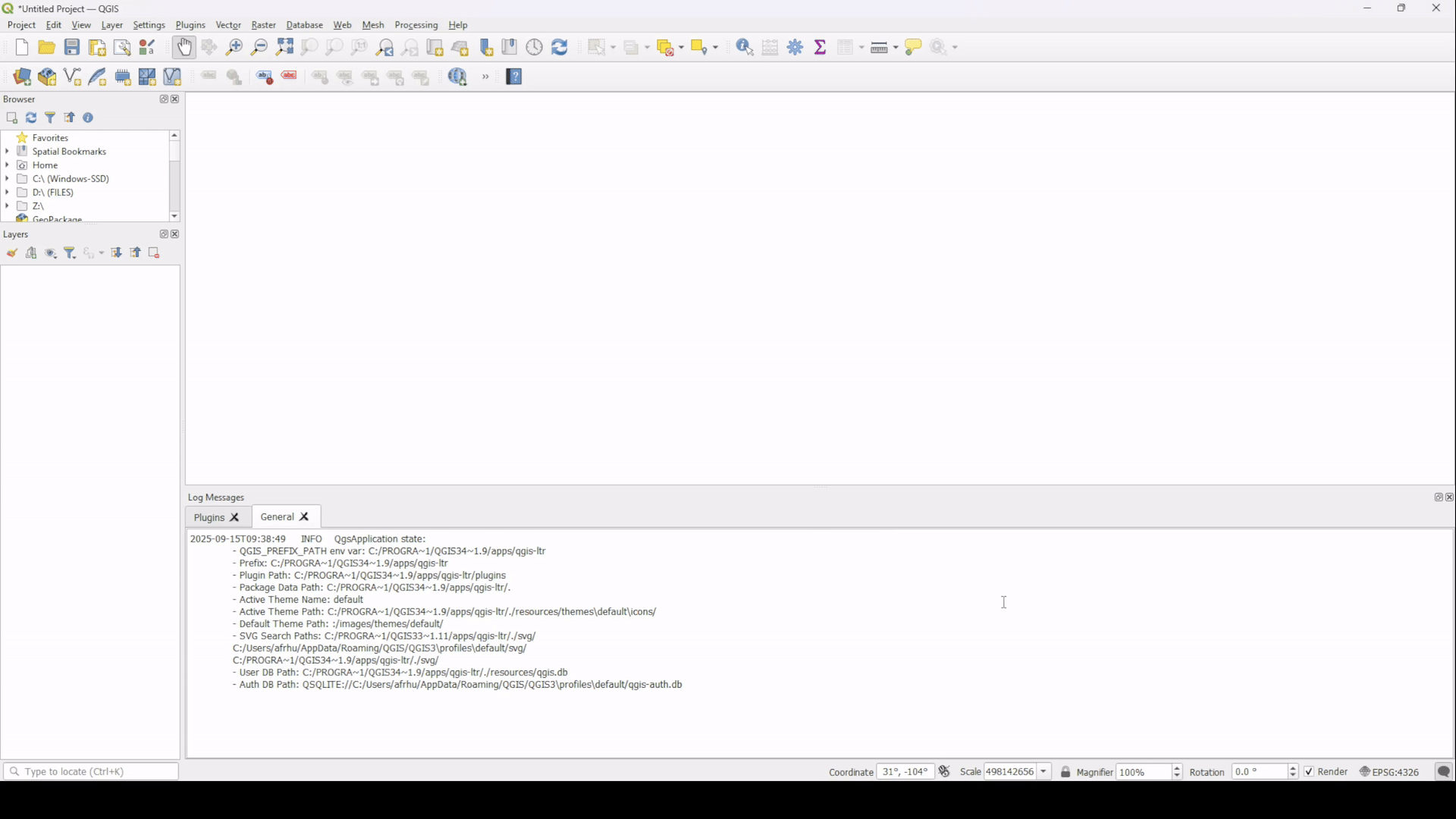Toggle the scale lock padlock icon

point(1065,772)
